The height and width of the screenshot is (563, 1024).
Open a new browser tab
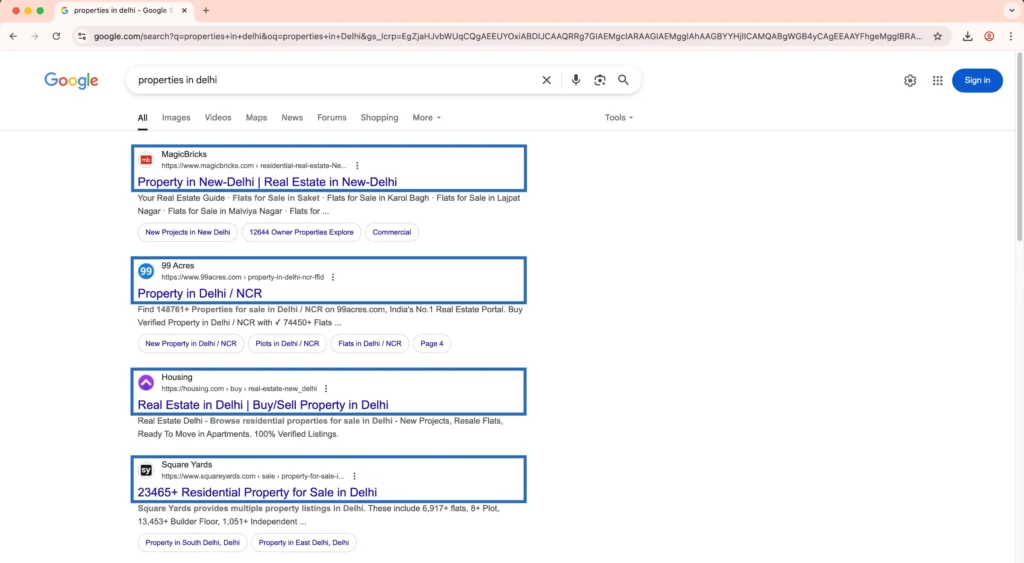coord(206,10)
